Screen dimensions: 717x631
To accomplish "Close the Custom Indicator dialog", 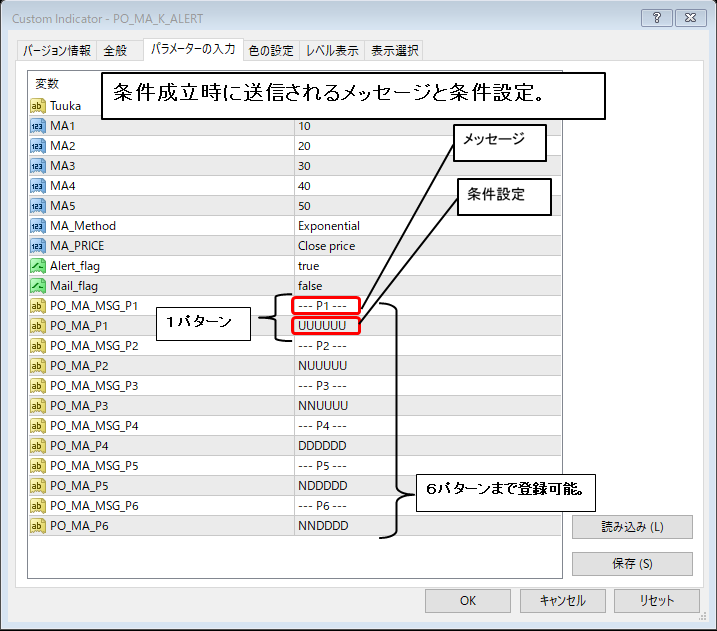I will [691, 18].
